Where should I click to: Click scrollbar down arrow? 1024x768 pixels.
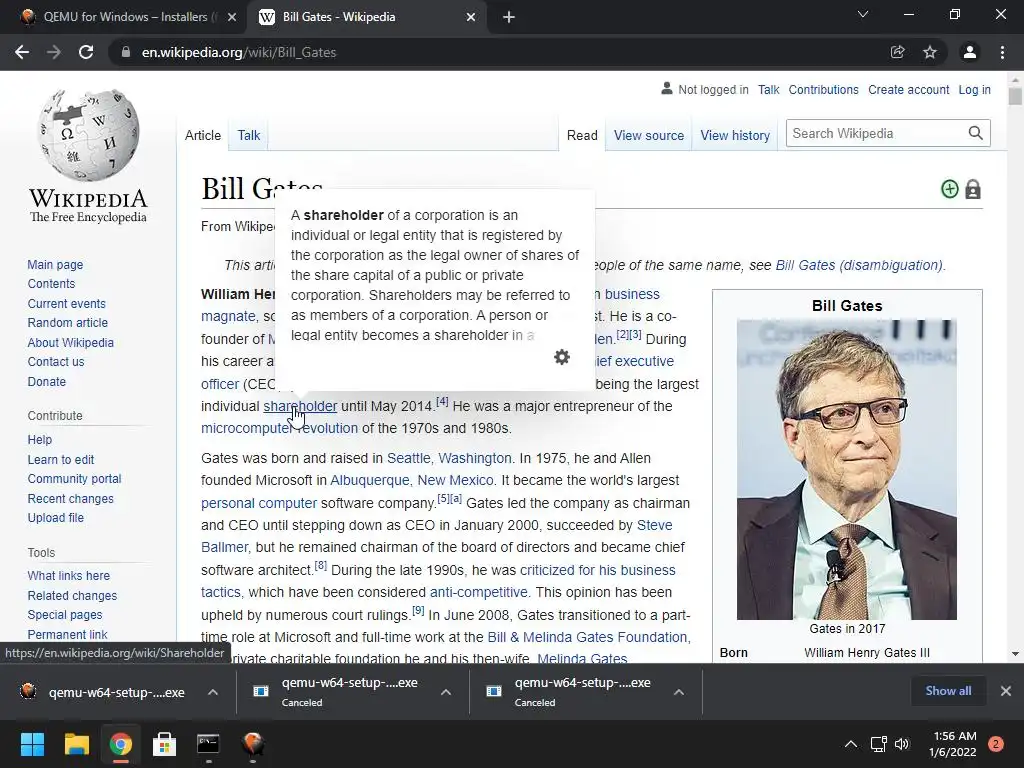click(1015, 653)
